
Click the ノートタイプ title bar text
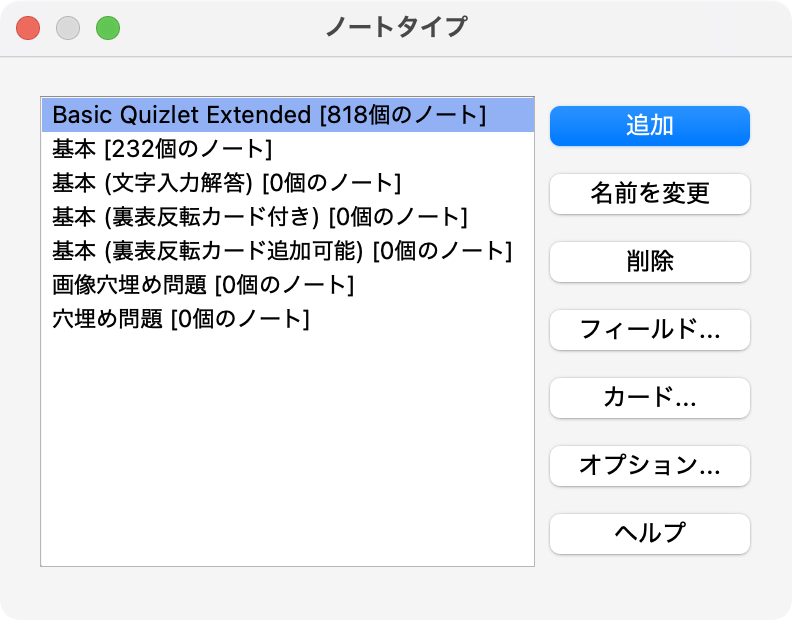tap(396, 27)
